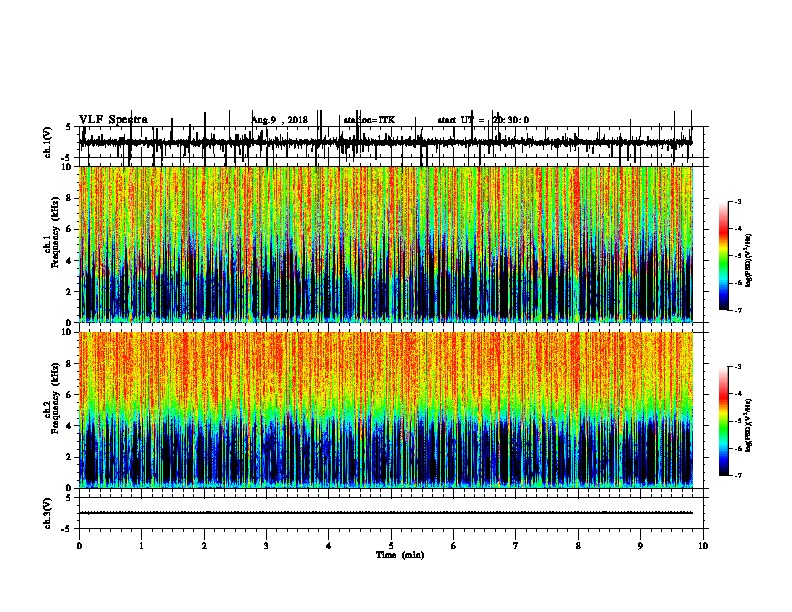Click the ch.1 frequency axis "6" tick label
This screenshot has height=612, width=792.
pos(69,230)
